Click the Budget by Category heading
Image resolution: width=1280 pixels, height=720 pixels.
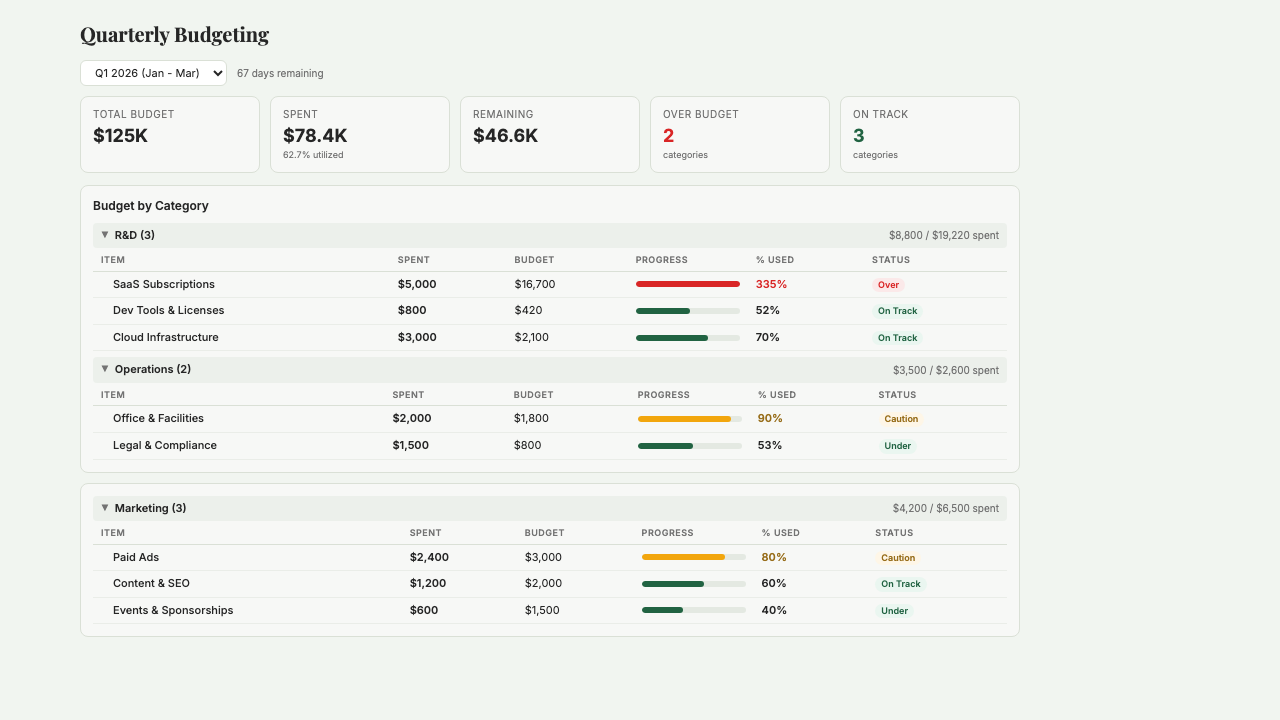point(151,206)
